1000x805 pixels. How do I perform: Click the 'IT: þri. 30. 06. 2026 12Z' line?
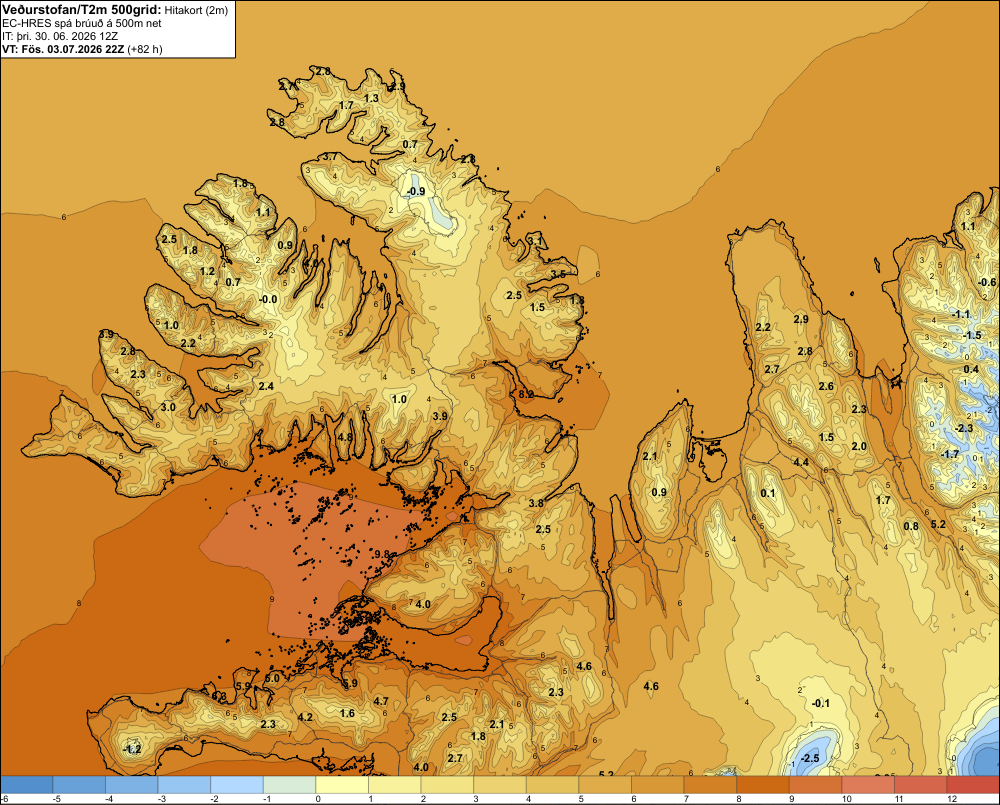pyautogui.click(x=60, y=36)
